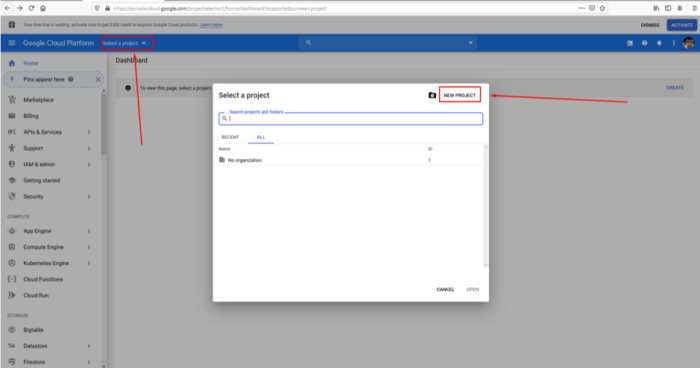Click the Kubernetes Engine icon
The width and height of the screenshot is (700, 368).
point(12,263)
